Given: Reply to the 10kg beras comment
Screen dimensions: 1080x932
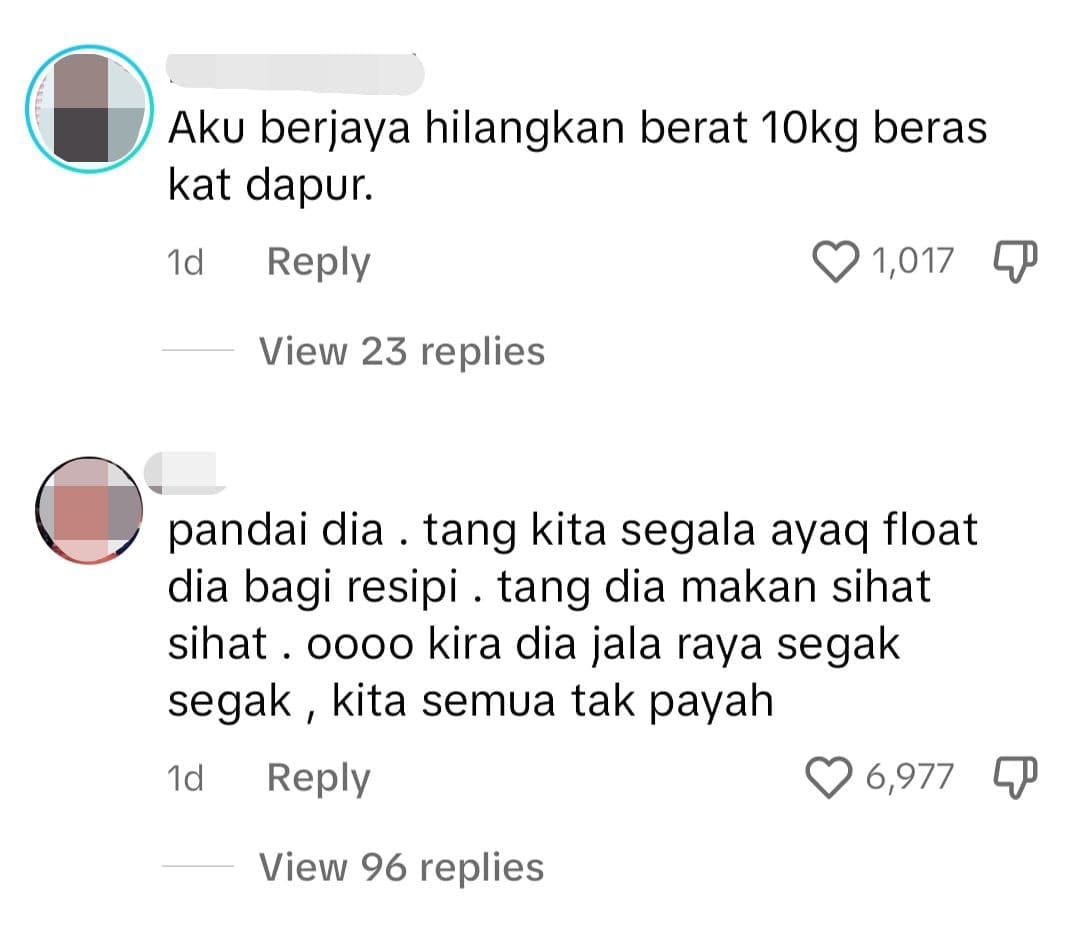Looking at the screenshot, I should tap(318, 262).
